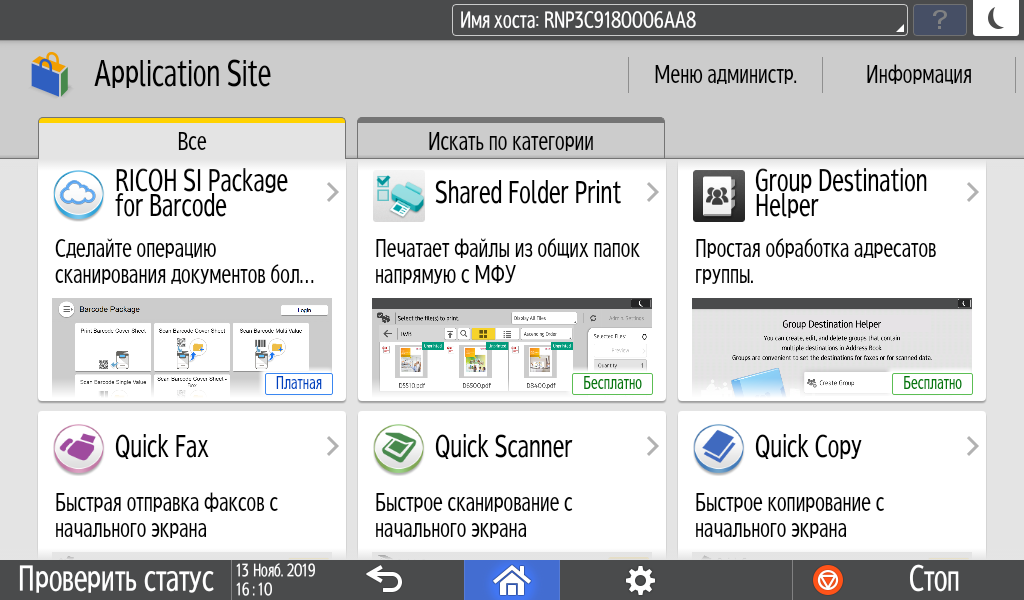Expand Shared Folder Print chevron
This screenshot has width=1024, height=600.
(652, 193)
